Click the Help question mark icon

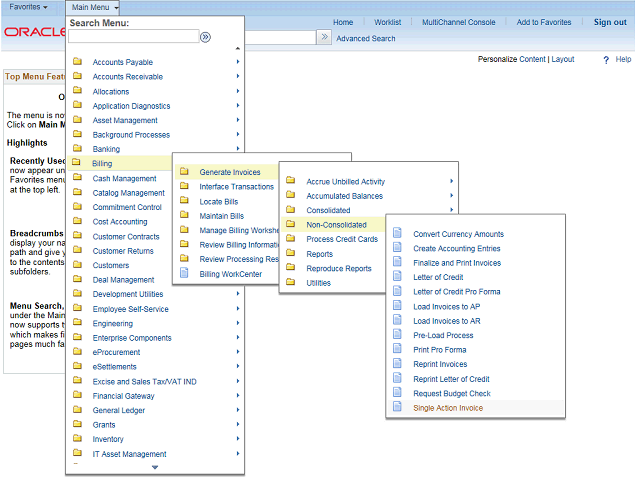(606, 60)
